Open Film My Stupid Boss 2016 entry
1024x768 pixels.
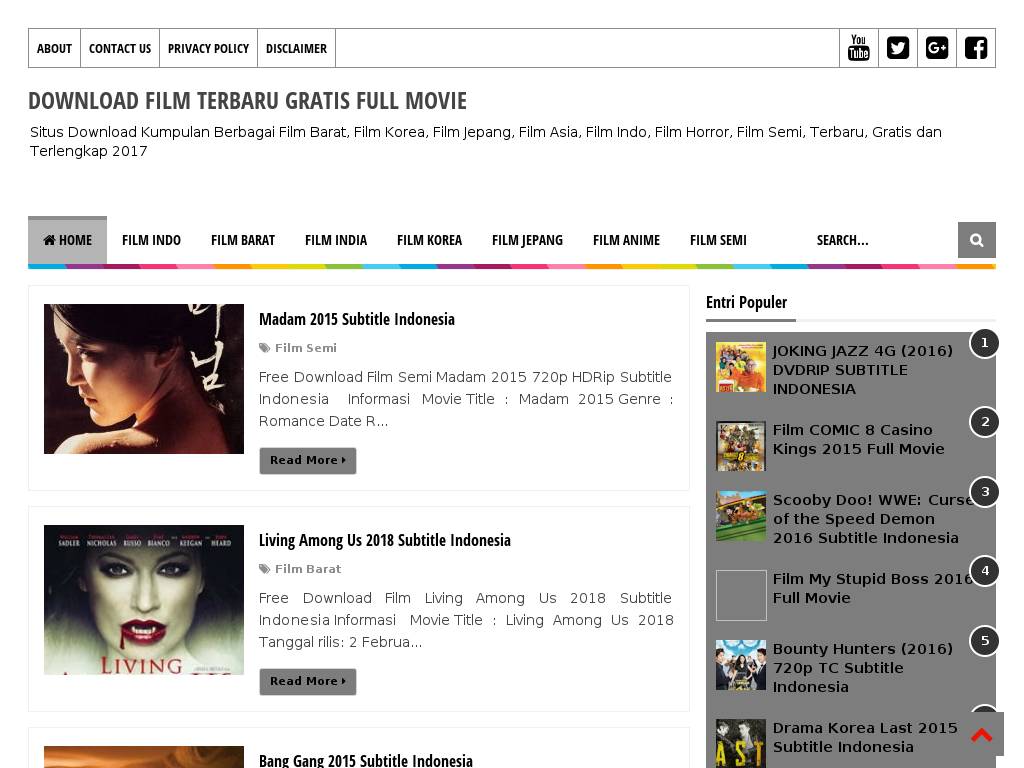(x=872, y=588)
